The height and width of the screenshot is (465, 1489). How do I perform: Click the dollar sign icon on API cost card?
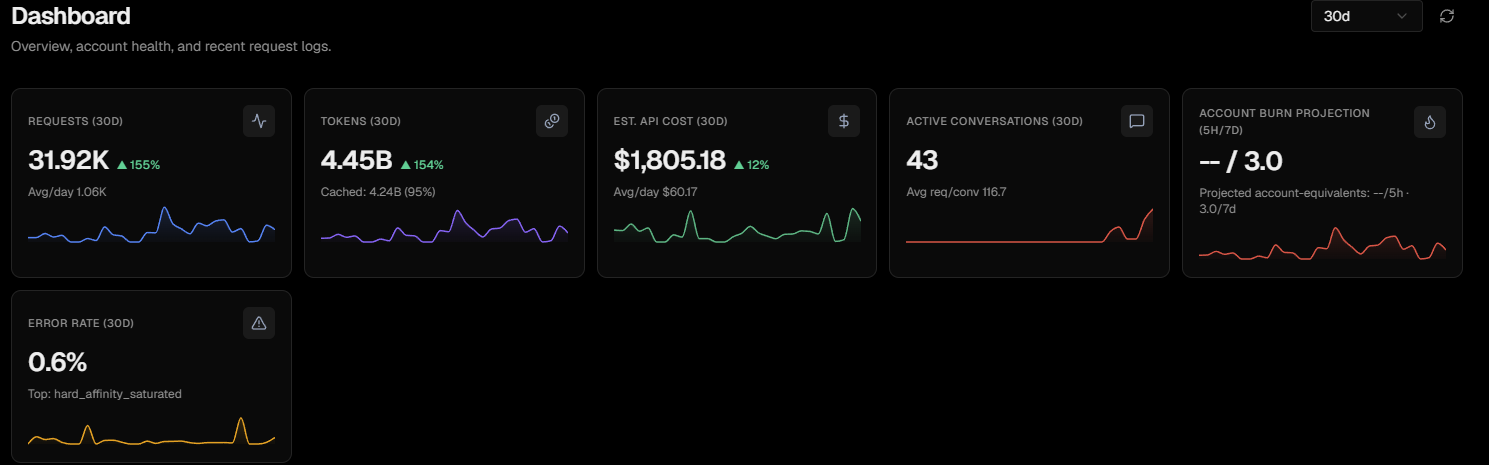(x=844, y=121)
